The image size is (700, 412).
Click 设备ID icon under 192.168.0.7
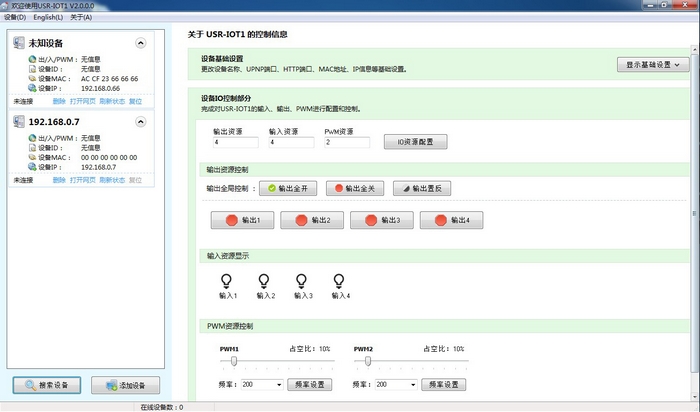[32, 148]
